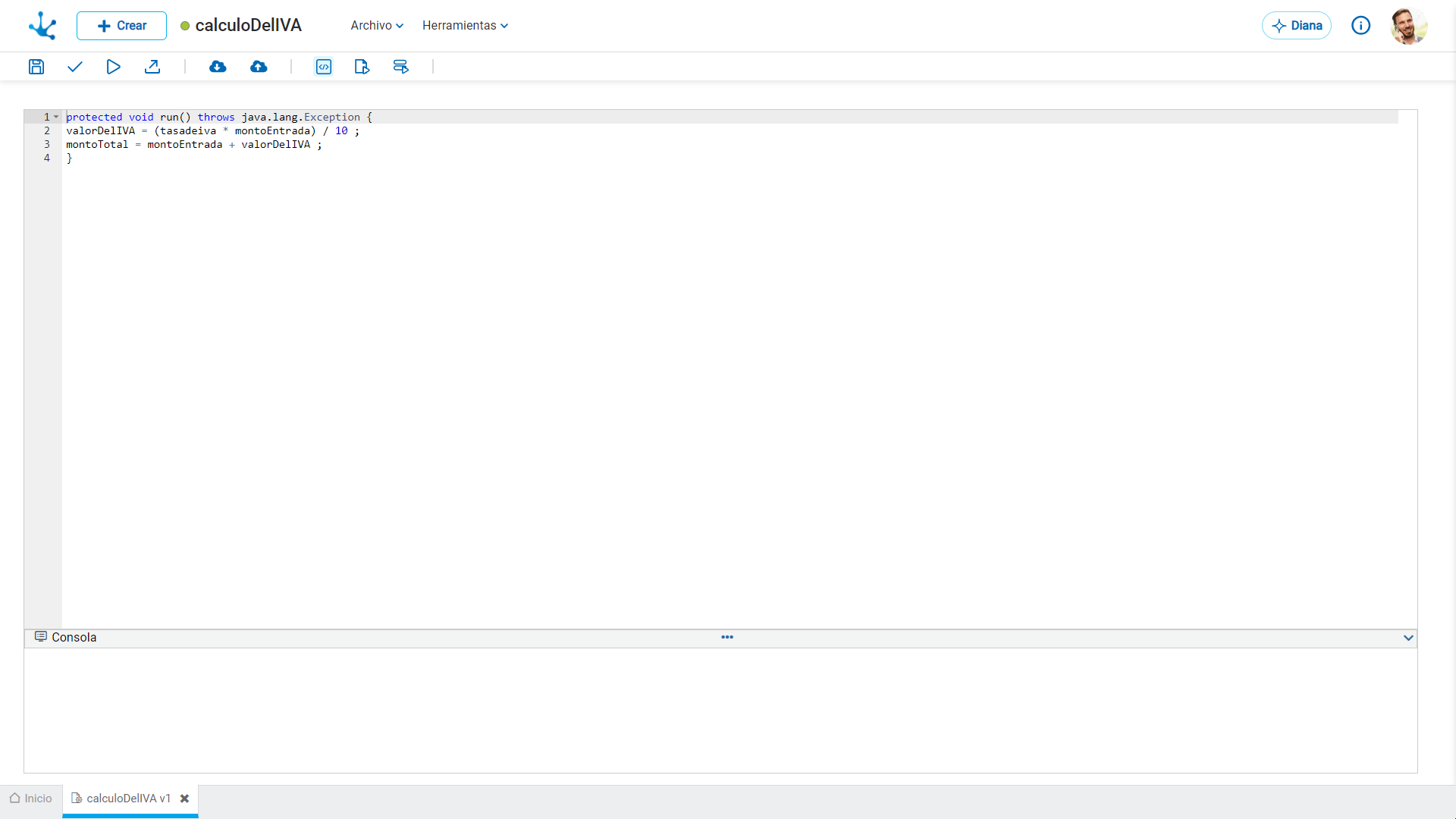Click inside the console output area

720,711
